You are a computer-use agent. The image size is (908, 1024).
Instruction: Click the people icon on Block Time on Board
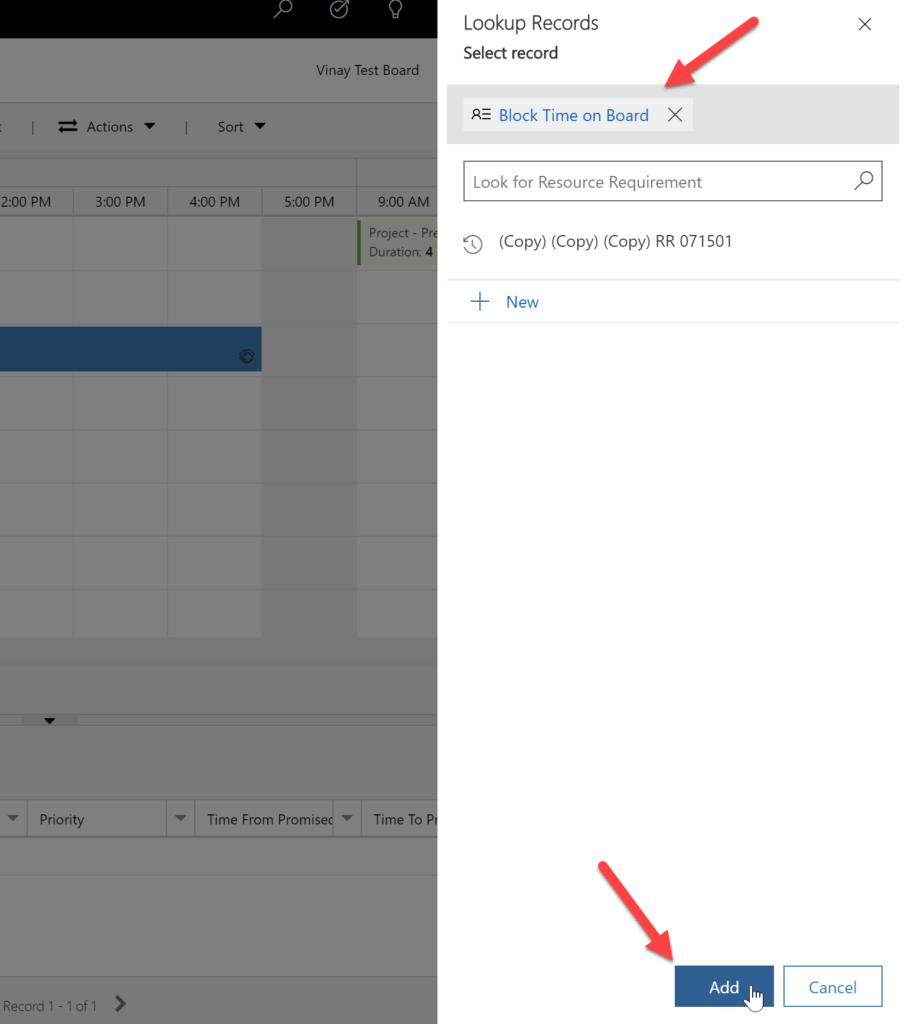click(x=479, y=114)
